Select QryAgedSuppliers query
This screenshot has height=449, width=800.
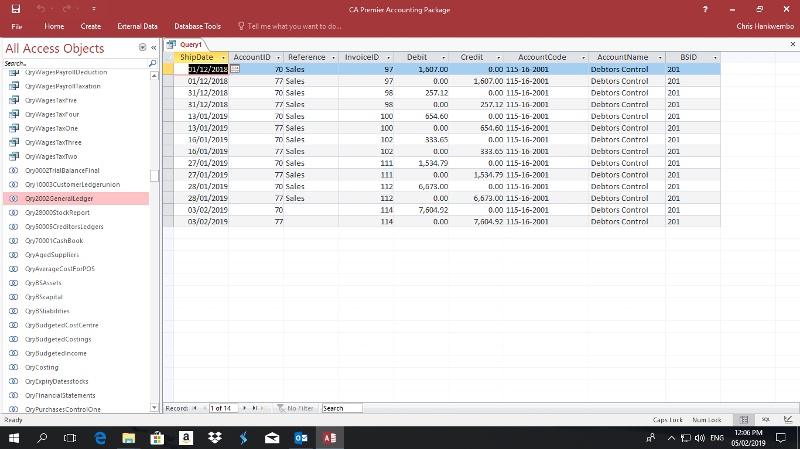click(52, 255)
